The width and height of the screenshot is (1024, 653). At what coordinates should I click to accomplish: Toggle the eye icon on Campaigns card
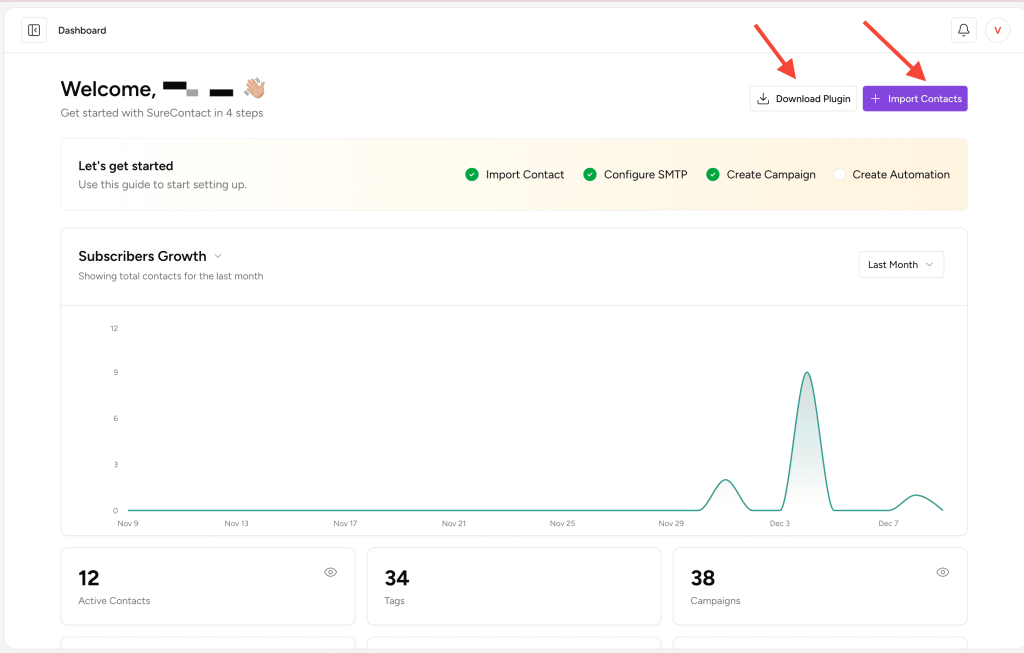point(942,572)
